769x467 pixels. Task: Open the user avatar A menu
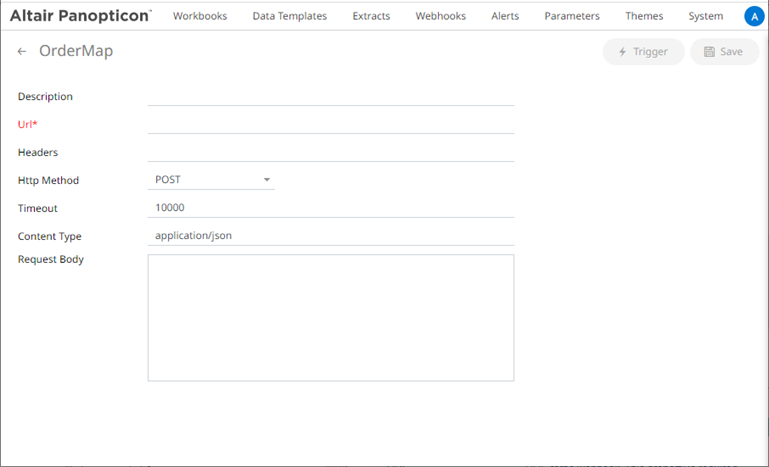click(754, 16)
